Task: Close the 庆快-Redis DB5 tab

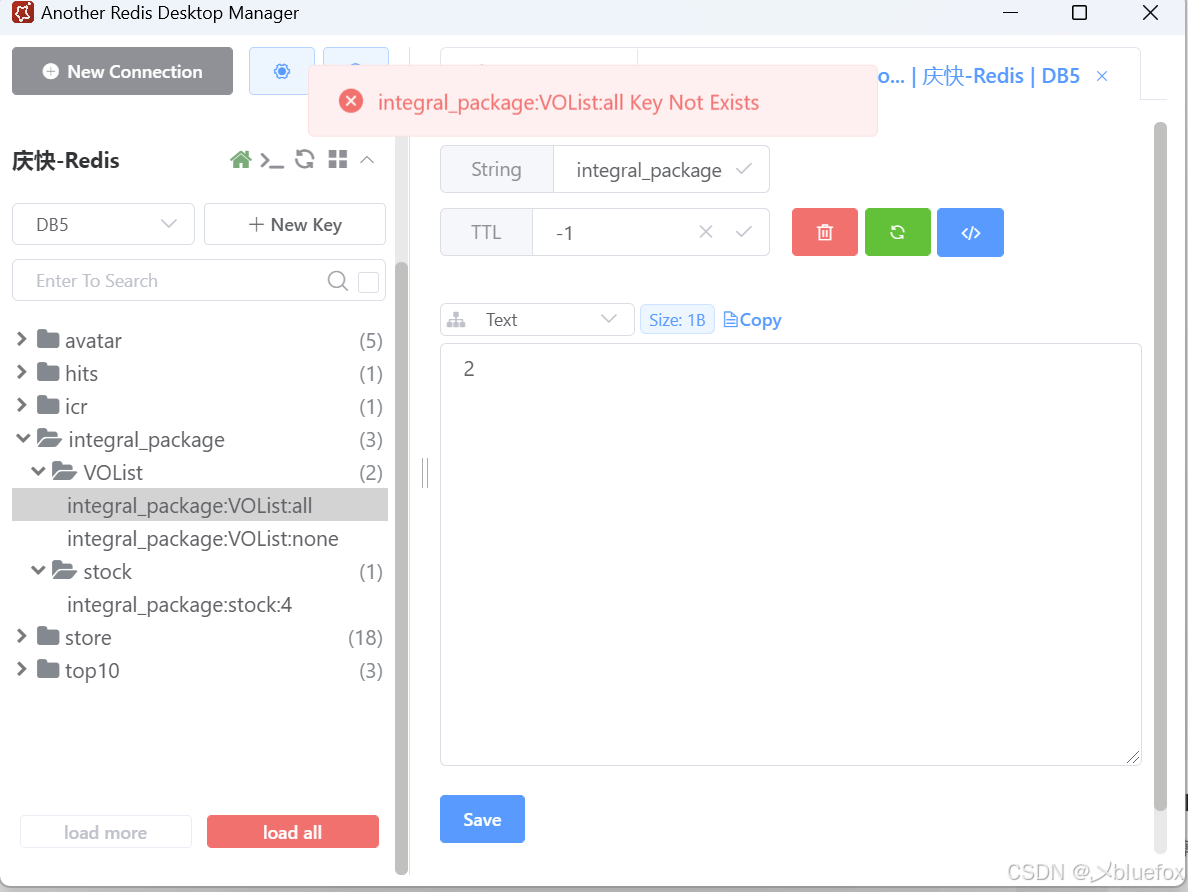Action: pos(1102,76)
